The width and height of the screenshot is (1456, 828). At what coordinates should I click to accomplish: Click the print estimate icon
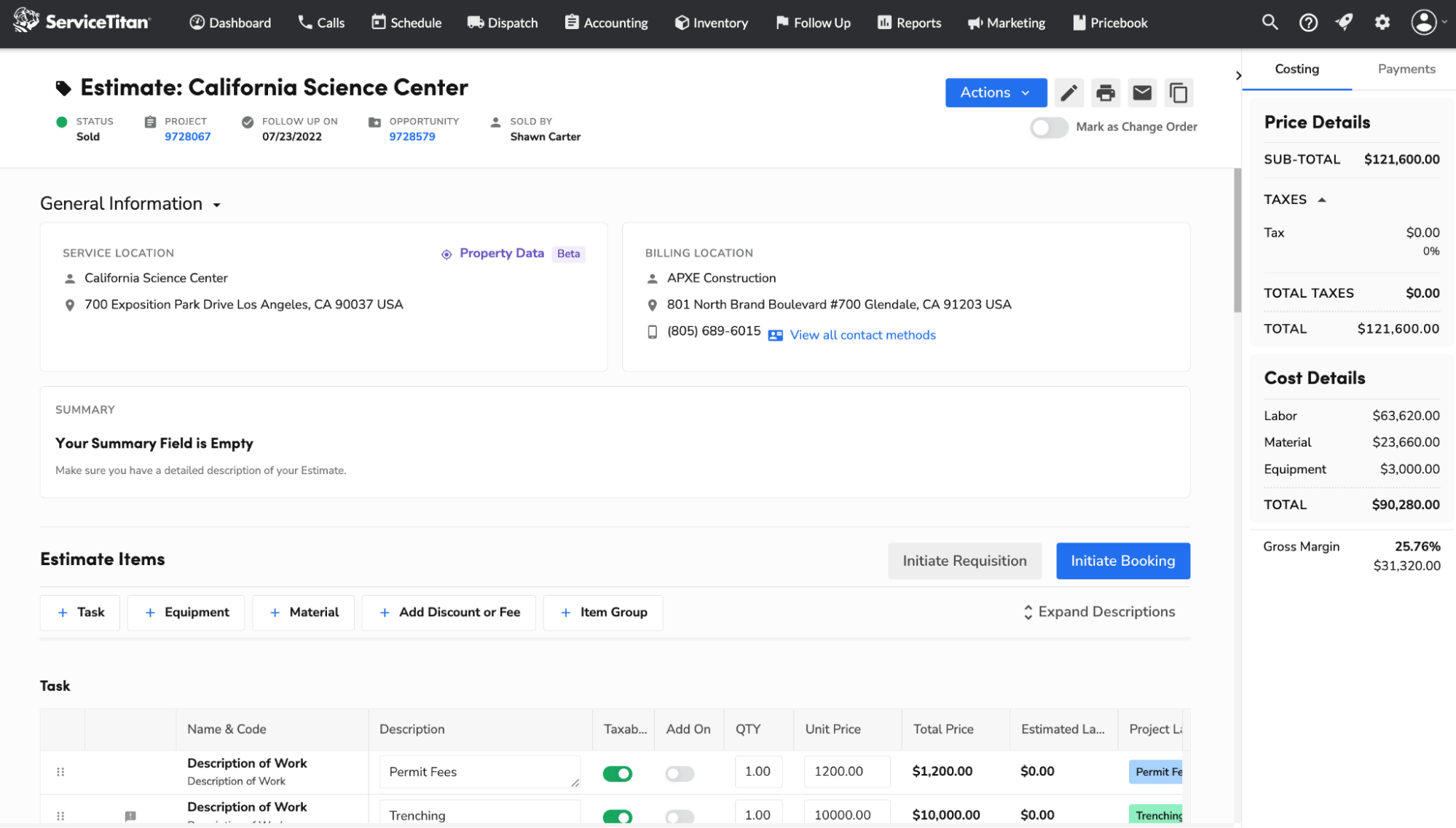tap(1105, 93)
